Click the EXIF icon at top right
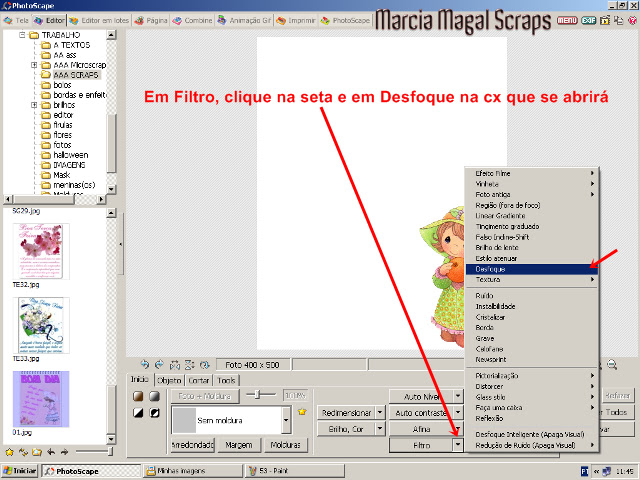The height and width of the screenshot is (480, 640). pos(589,20)
